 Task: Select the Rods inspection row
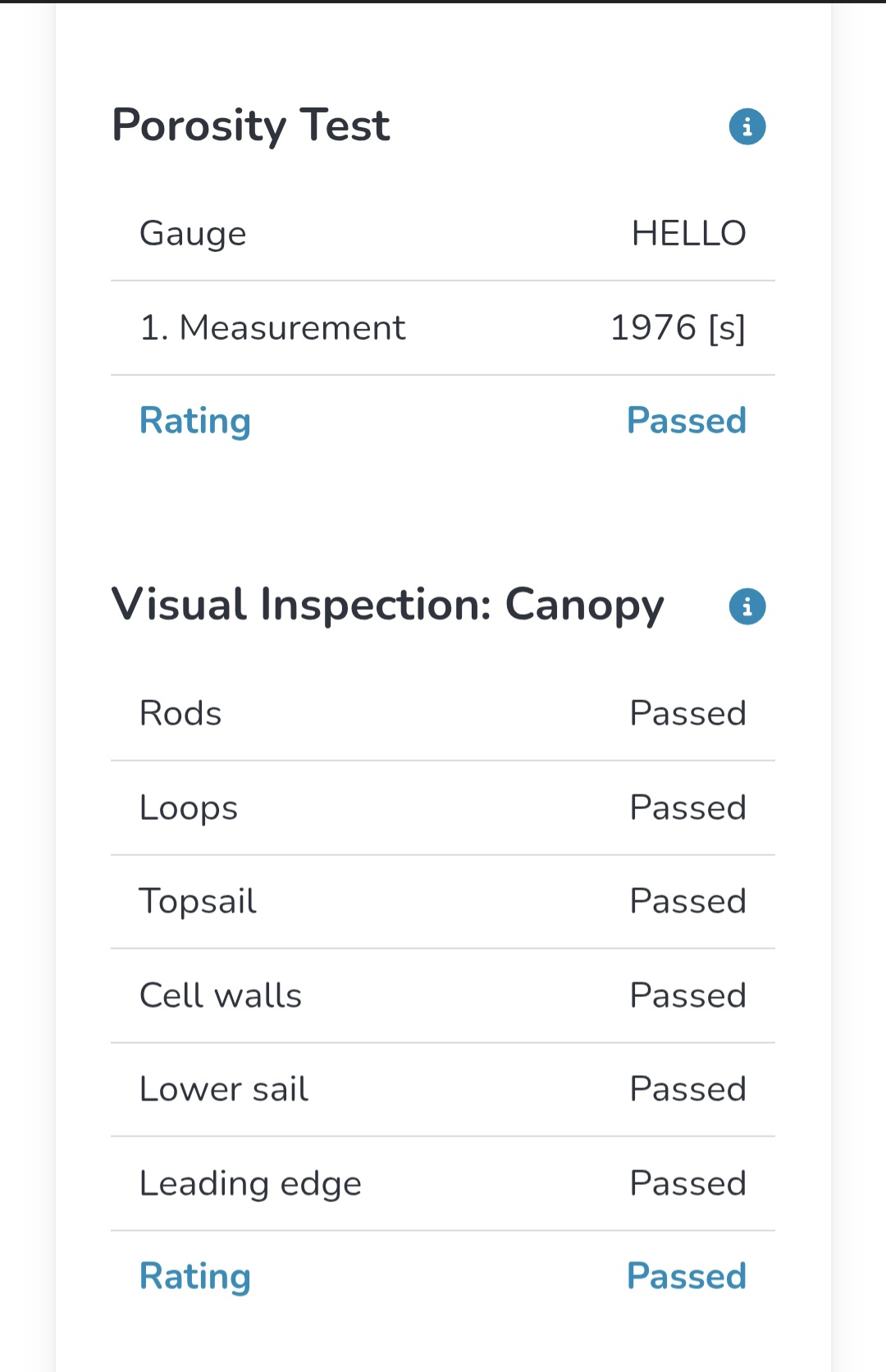click(443, 714)
